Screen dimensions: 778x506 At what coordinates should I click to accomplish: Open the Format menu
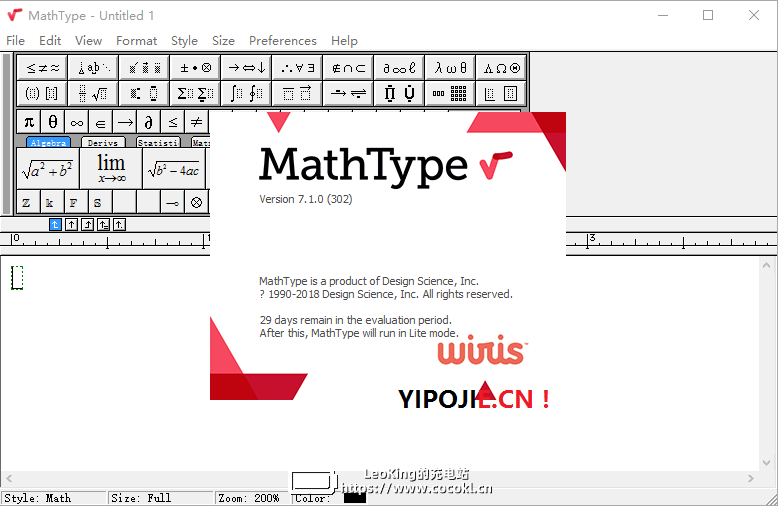(136, 41)
